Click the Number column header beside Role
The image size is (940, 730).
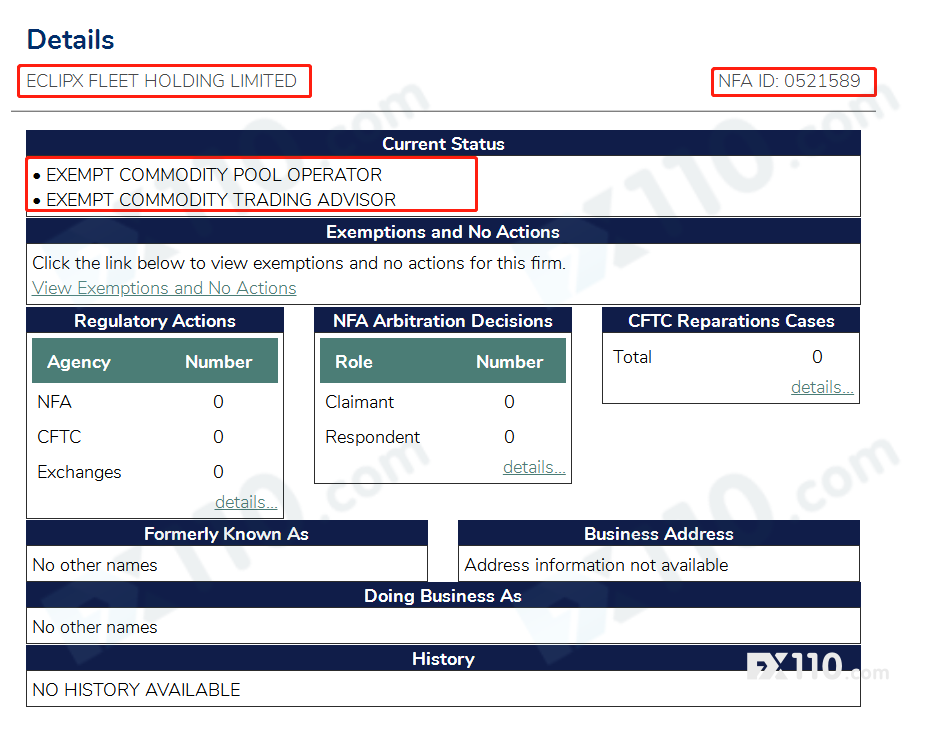coord(509,362)
